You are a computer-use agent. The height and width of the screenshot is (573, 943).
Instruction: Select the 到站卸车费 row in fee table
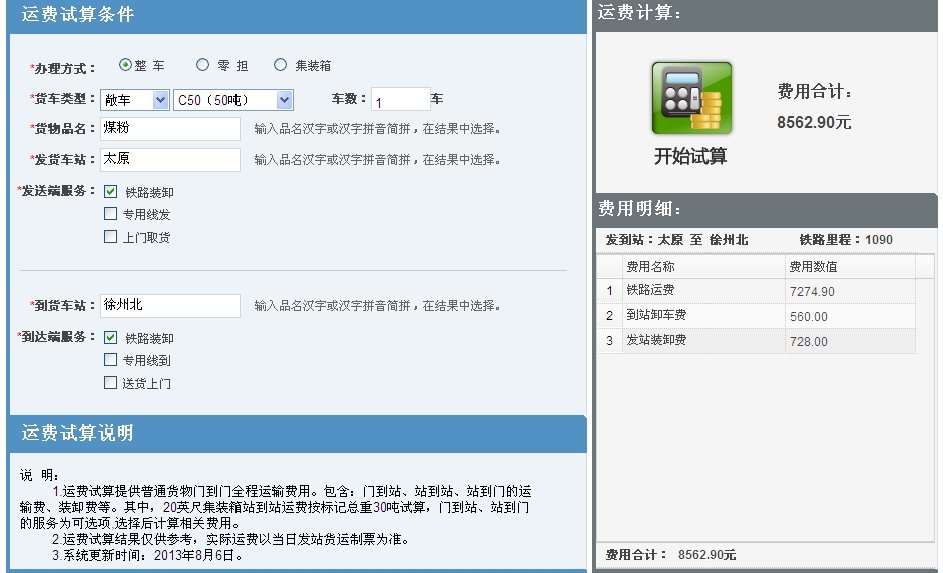point(757,316)
